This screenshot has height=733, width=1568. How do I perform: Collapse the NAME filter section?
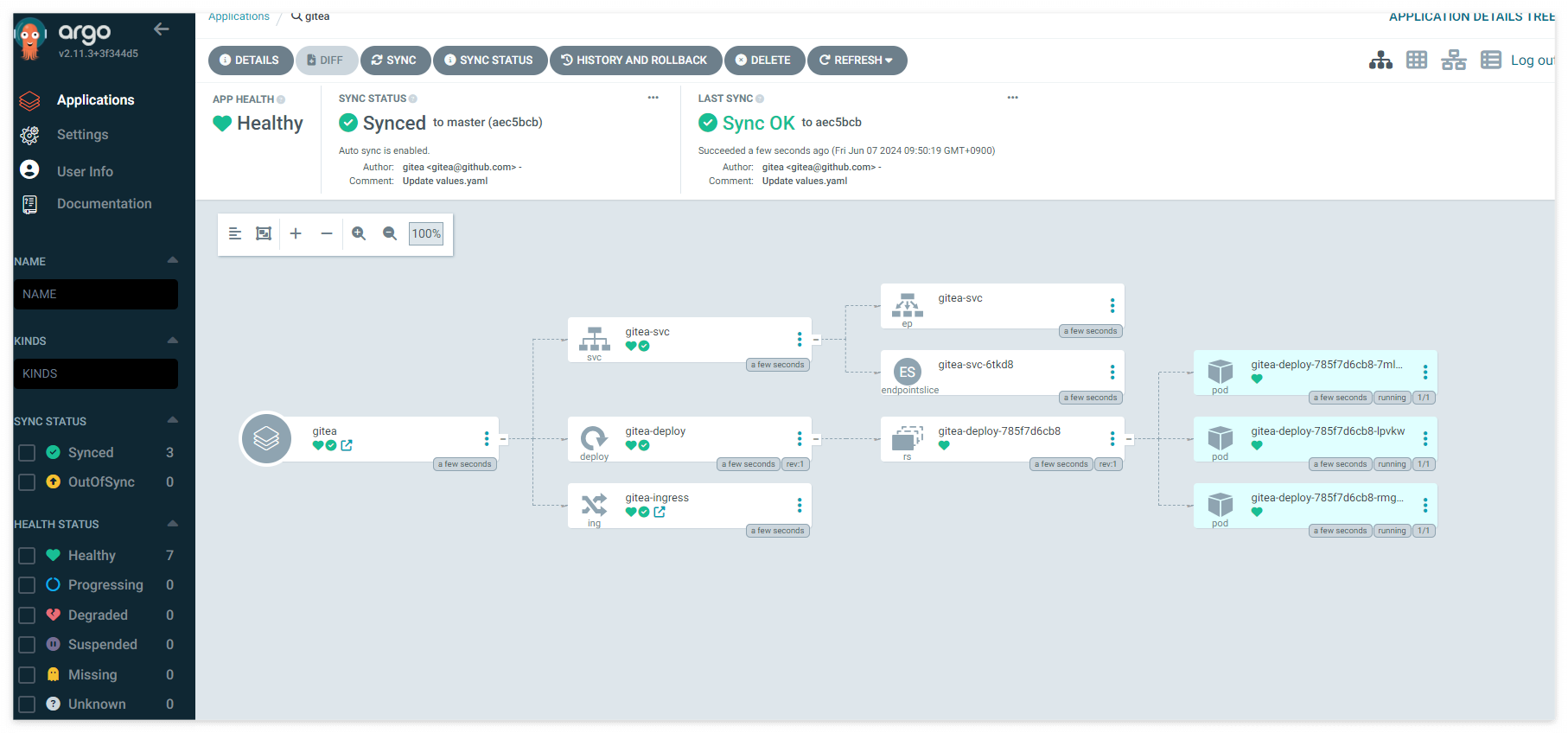pyautogui.click(x=173, y=260)
